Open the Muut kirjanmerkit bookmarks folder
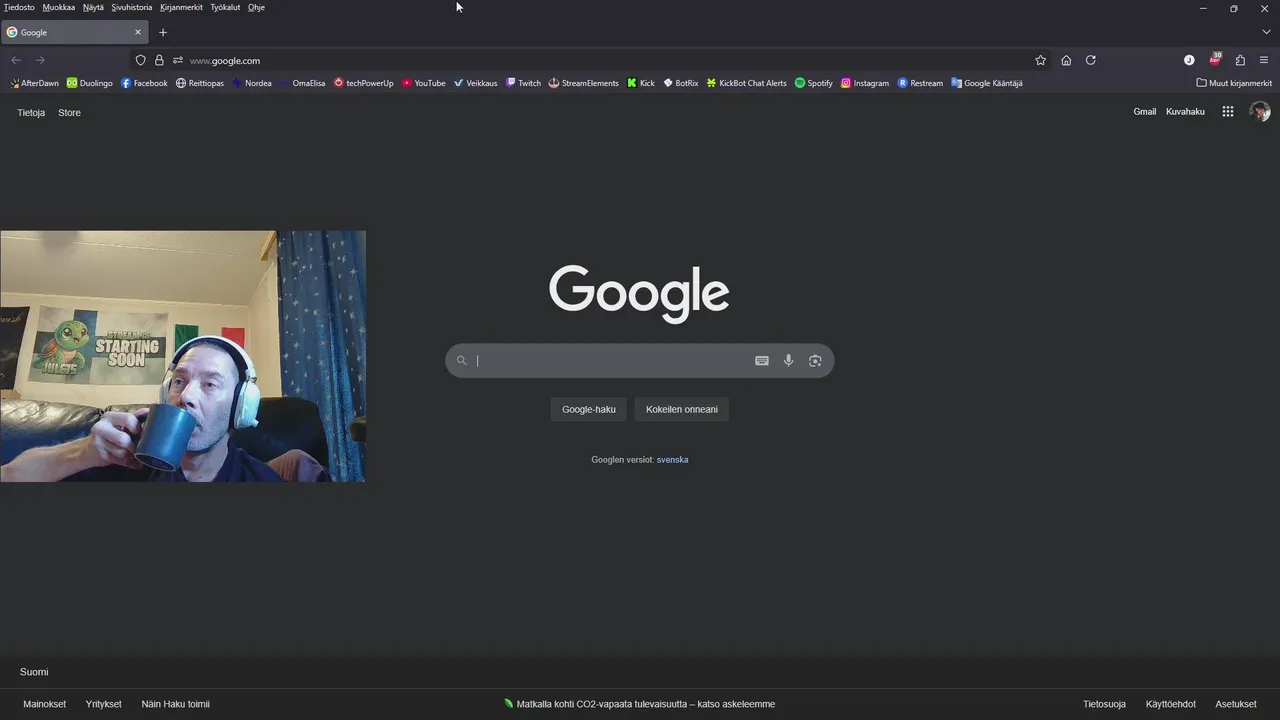Screen dimensions: 1280x720 1234,83
